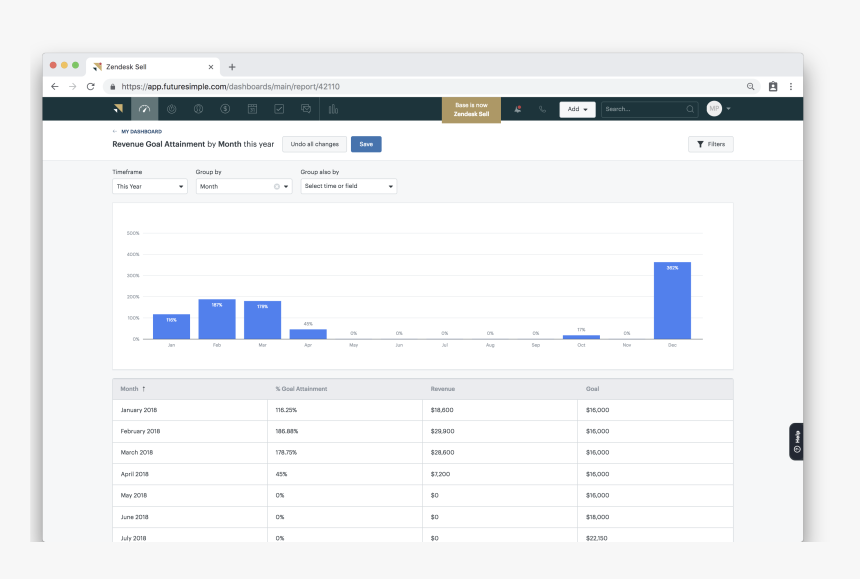Viewport: 860px width, 579px height.
Task: Open Group also by dropdown
Action: (349, 186)
